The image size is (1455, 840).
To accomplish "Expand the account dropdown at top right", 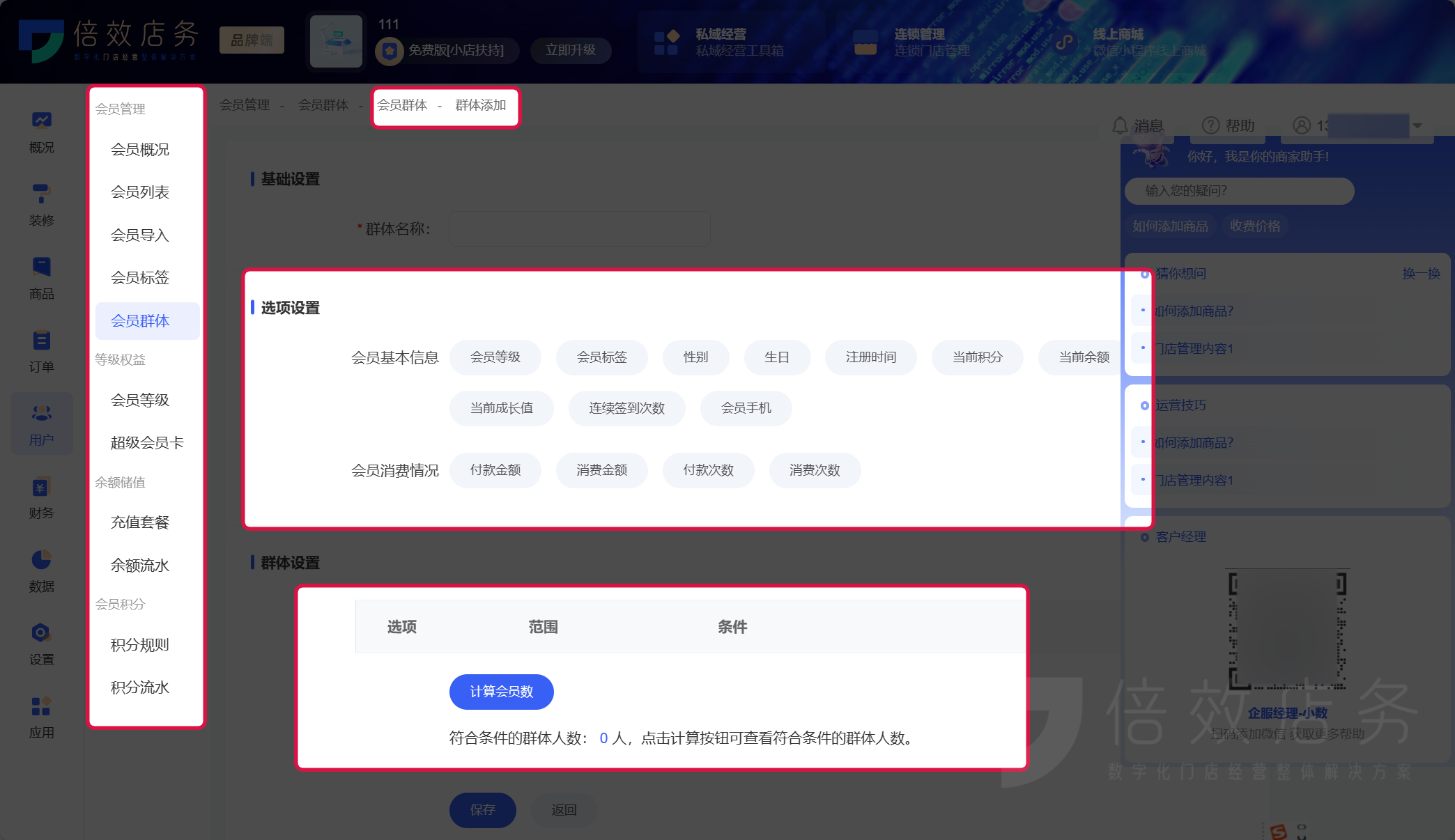I will (1417, 126).
